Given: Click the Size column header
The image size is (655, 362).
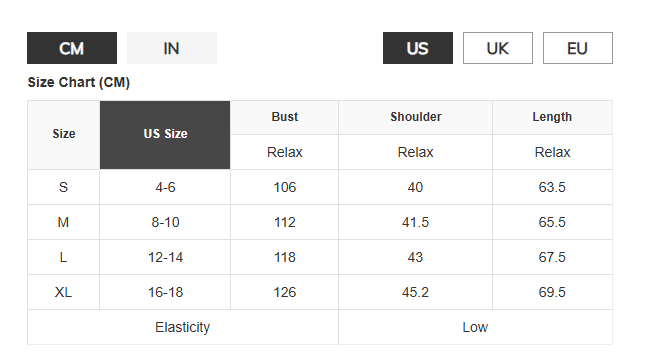Looking at the screenshot, I should tap(63, 134).
